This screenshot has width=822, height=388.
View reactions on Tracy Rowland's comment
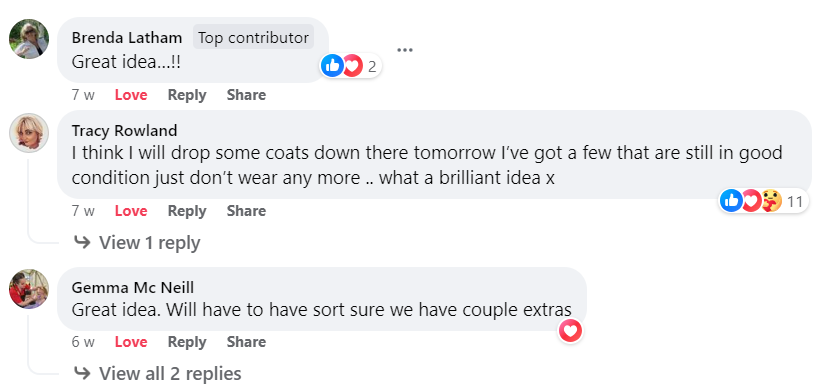tap(763, 201)
